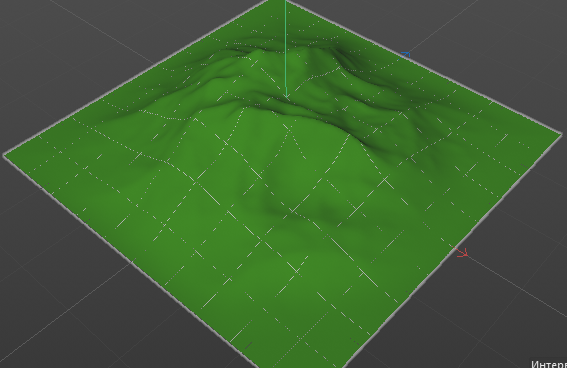
Task: Click the red X-axis arrow handle
Action: click(x=462, y=253)
